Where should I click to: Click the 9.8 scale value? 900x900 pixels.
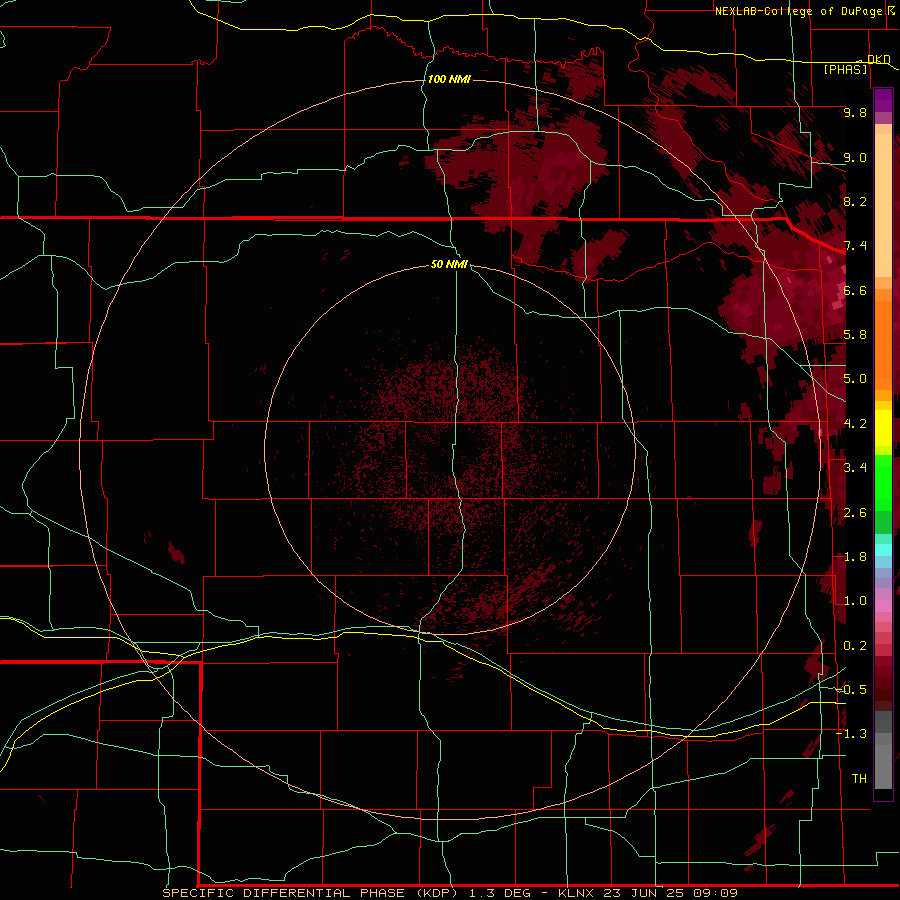[855, 112]
